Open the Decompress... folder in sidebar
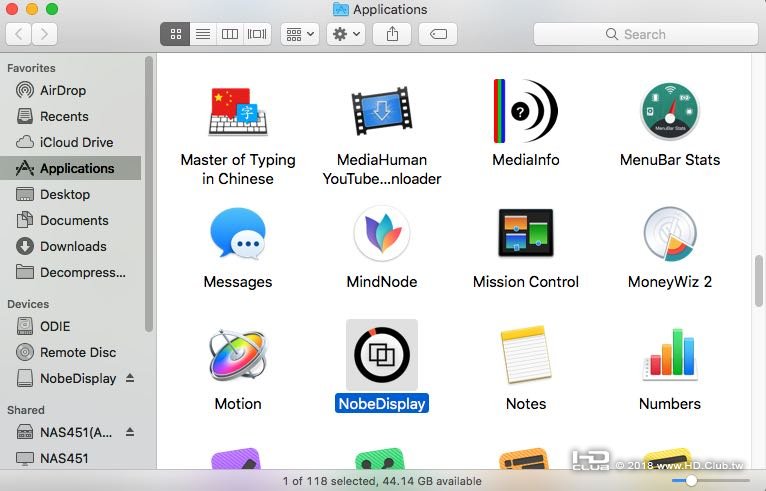 (x=71, y=272)
